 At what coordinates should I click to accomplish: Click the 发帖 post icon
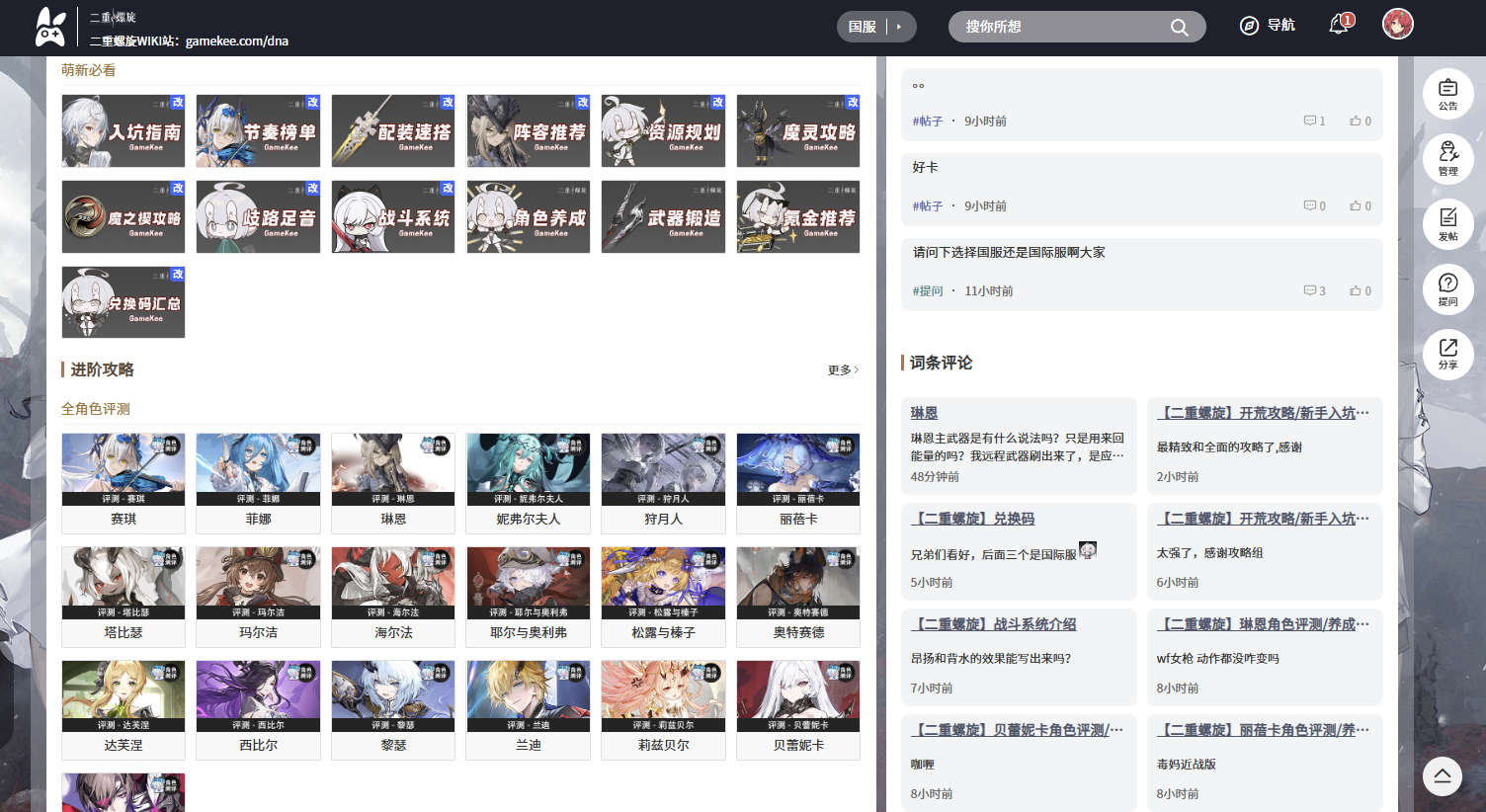(x=1447, y=223)
